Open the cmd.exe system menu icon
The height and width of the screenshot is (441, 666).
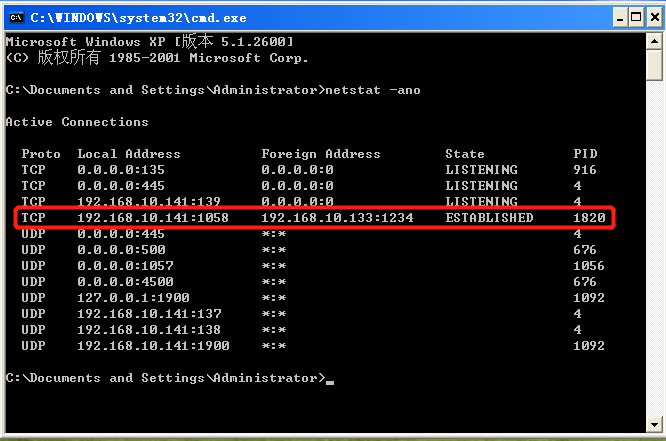16,18
